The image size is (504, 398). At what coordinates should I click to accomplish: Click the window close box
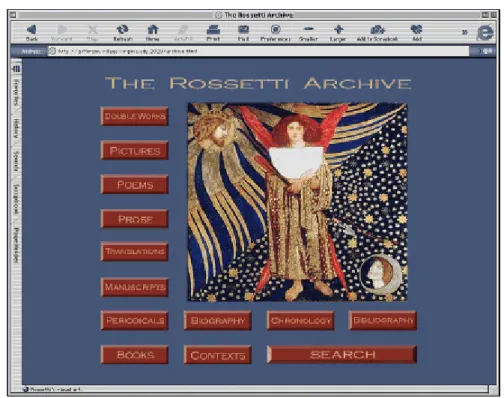[x=13, y=15]
